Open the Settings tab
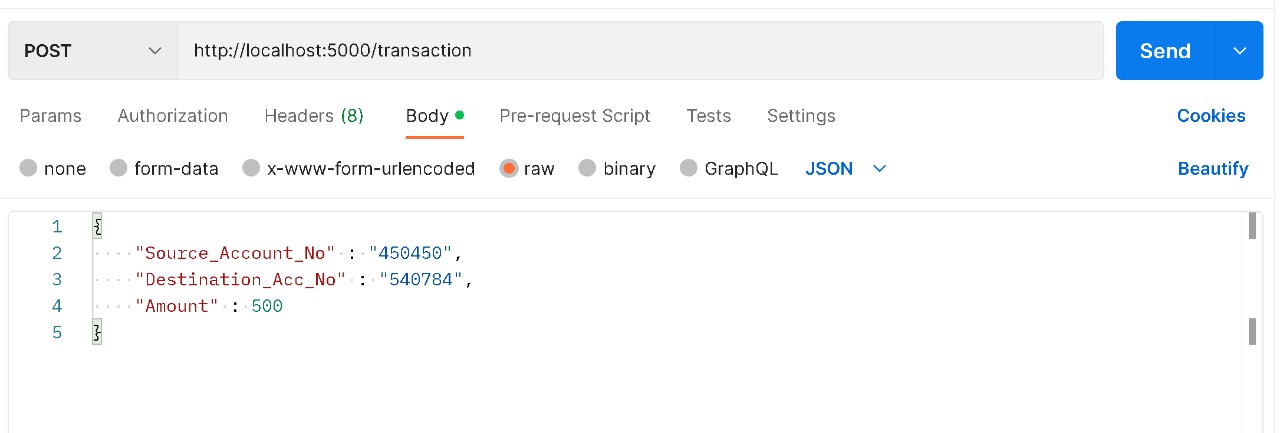Screen dimensions: 1280x433 (801, 116)
